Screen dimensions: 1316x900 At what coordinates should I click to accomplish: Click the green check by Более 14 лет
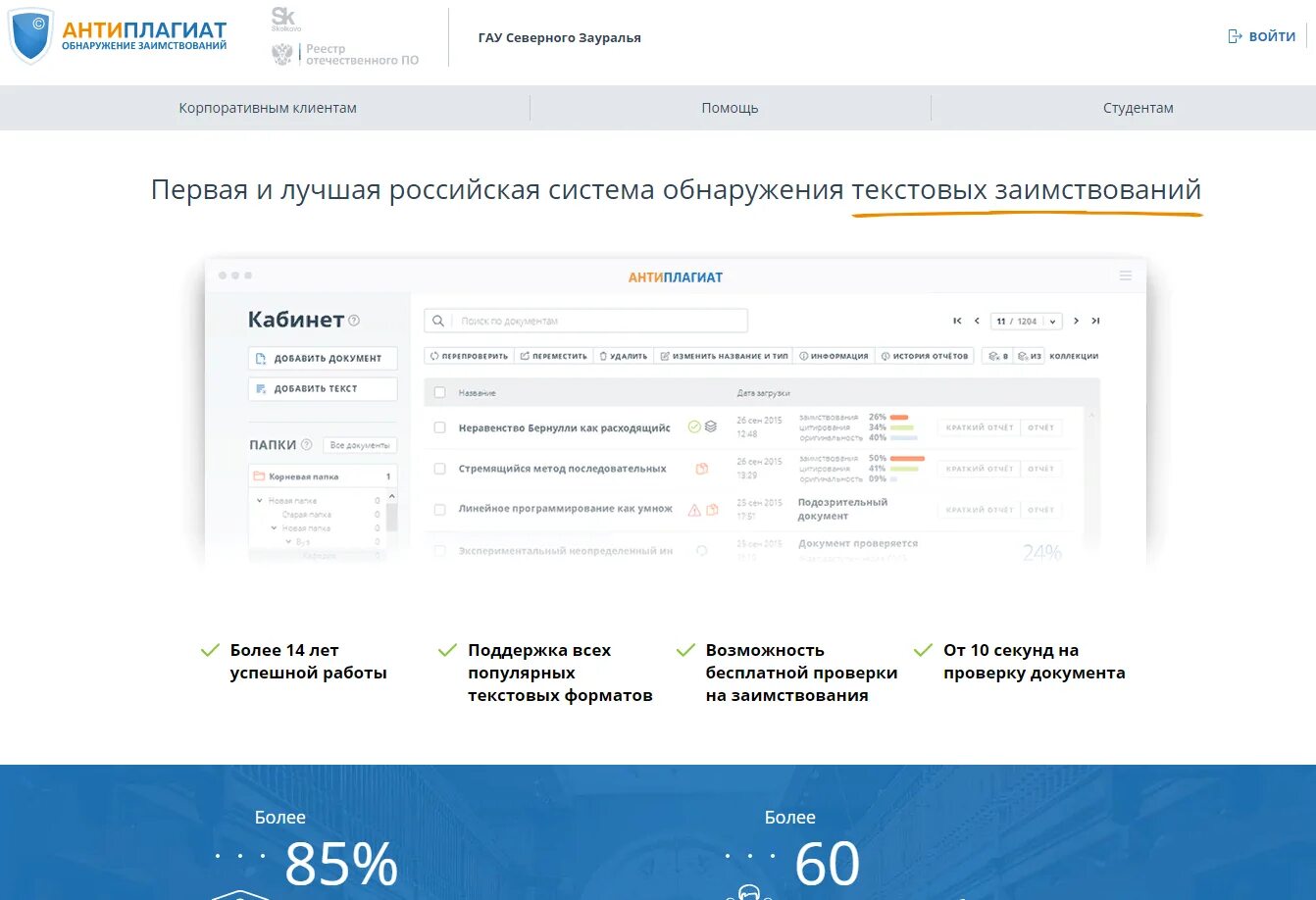pos(210,650)
